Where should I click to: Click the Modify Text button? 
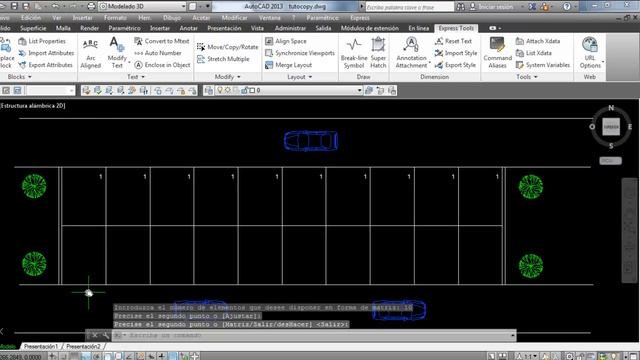117,53
